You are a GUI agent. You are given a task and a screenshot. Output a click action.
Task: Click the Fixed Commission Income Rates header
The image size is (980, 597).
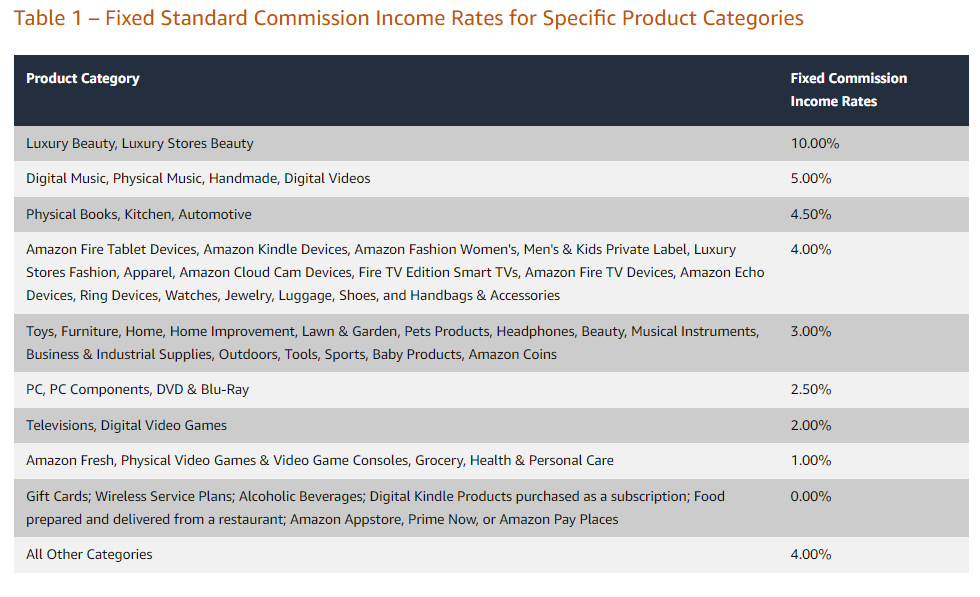[848, 89]
